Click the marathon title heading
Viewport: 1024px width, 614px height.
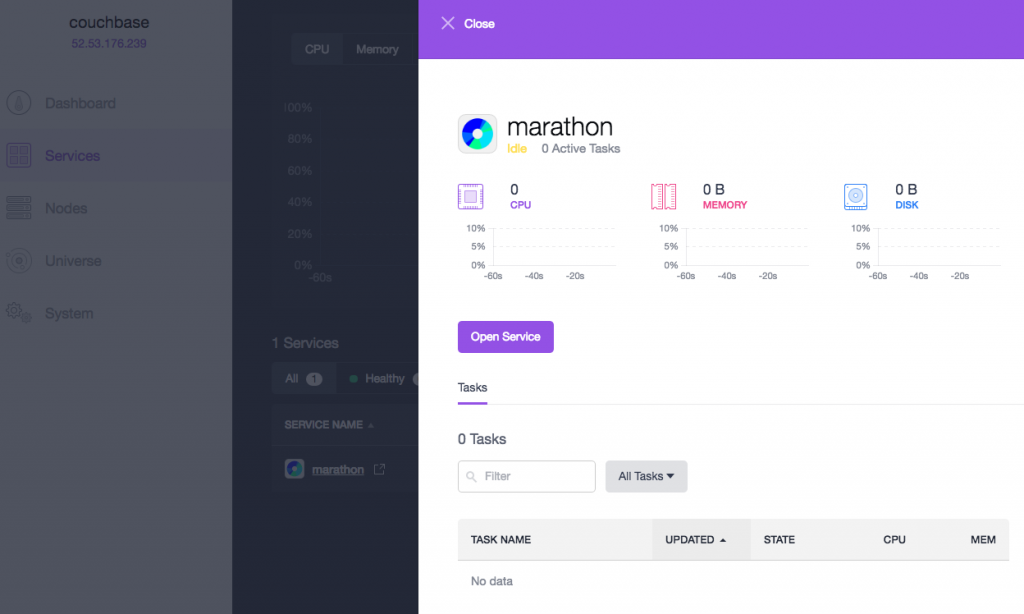coord(560,126)
